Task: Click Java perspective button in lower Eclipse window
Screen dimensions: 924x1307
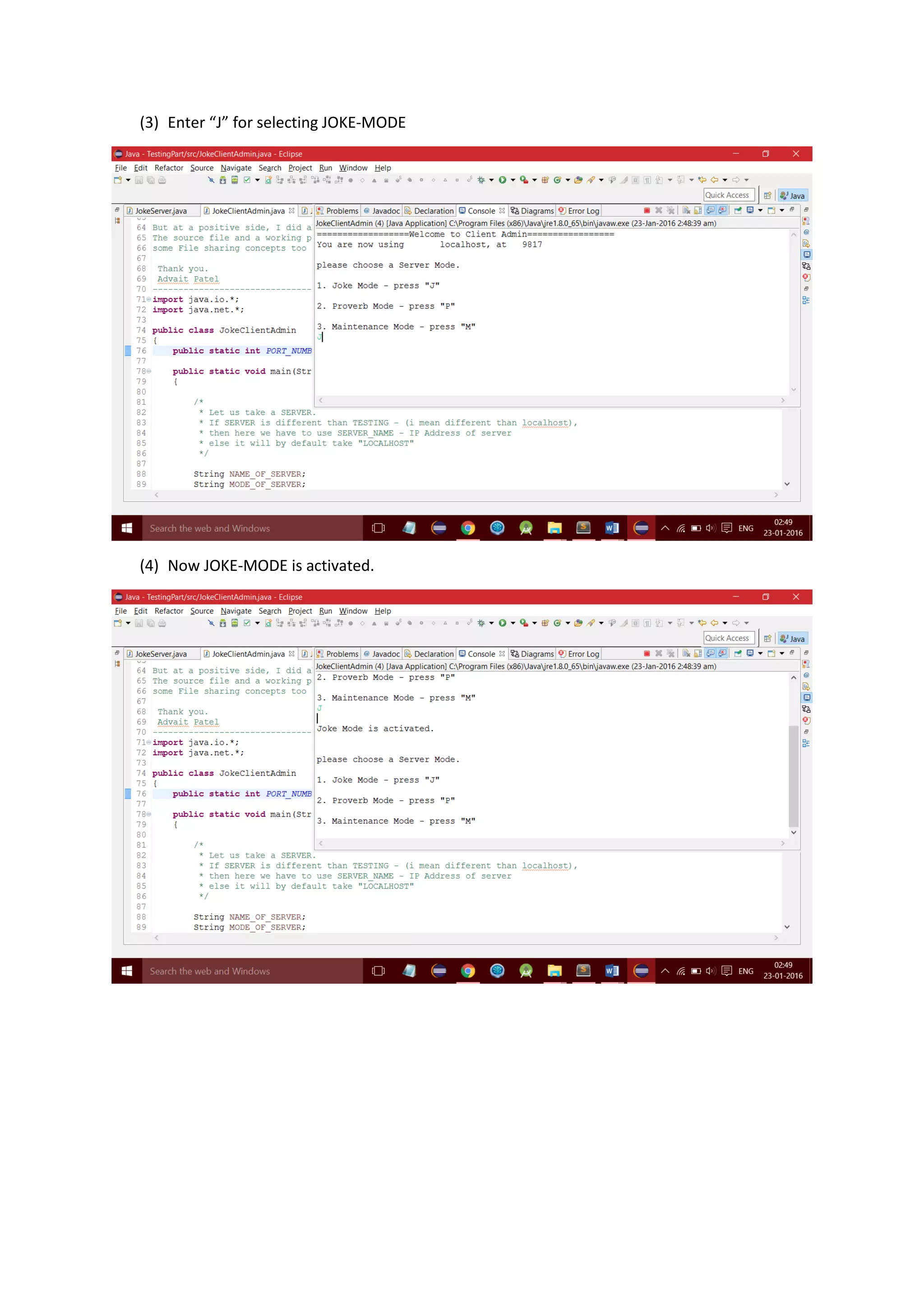Action: (793, 639)
